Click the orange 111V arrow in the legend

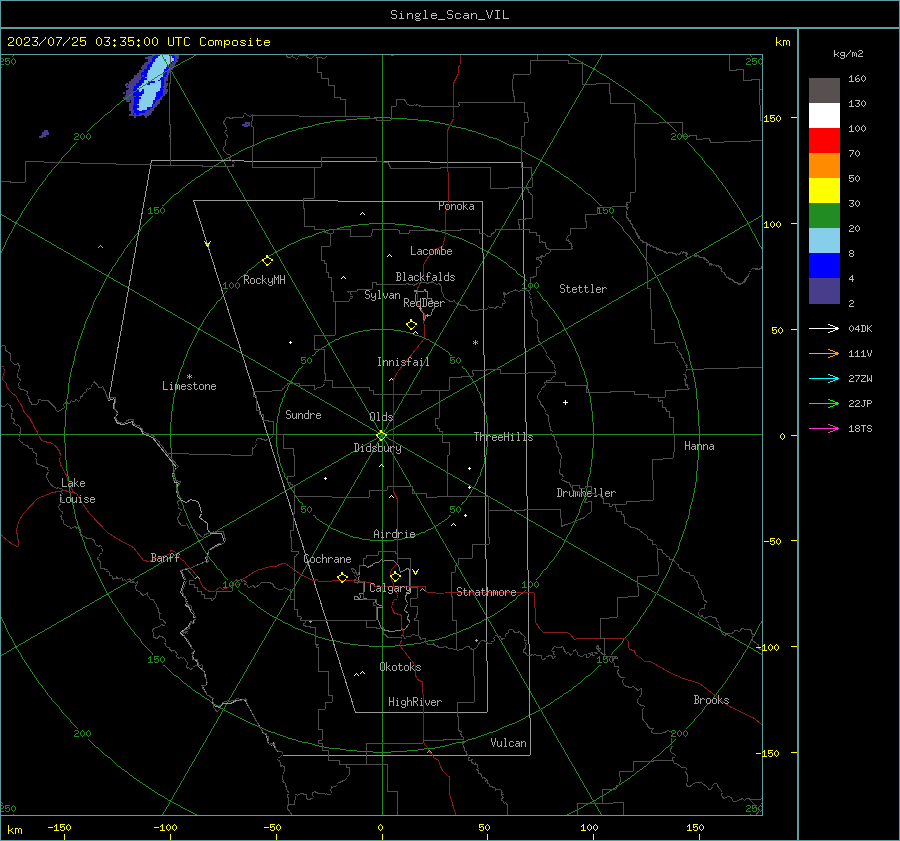coord(824,354)
